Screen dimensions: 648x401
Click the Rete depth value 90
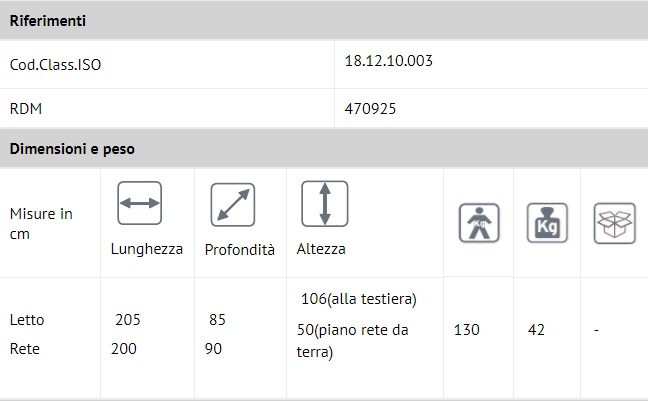(214, 348)
